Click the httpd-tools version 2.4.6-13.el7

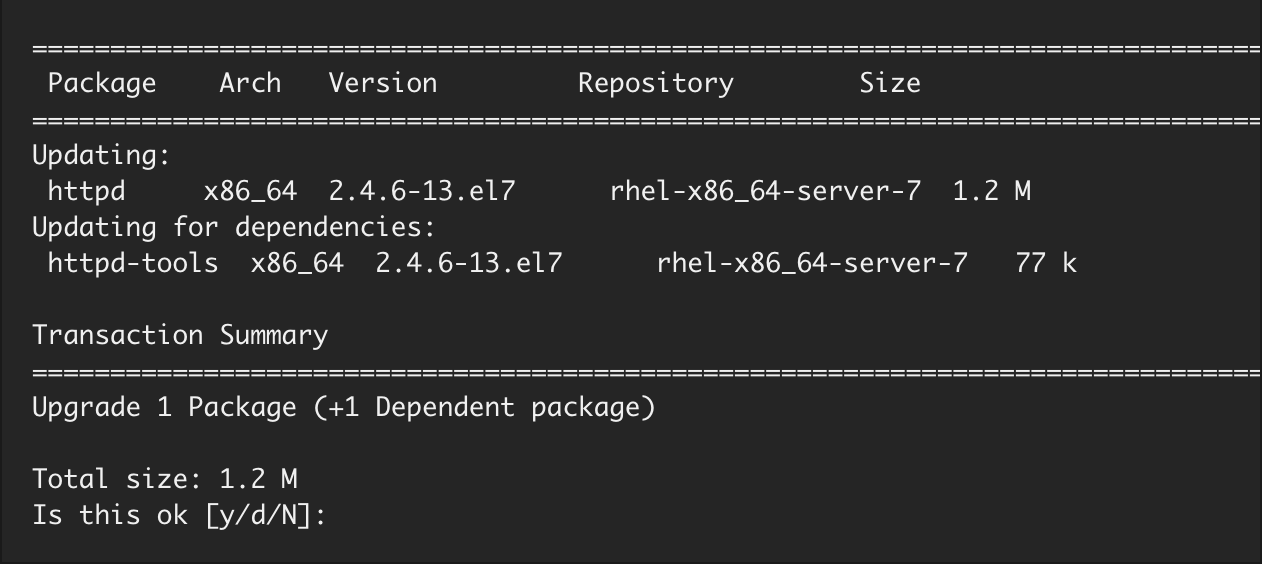(x=469, y=263)
